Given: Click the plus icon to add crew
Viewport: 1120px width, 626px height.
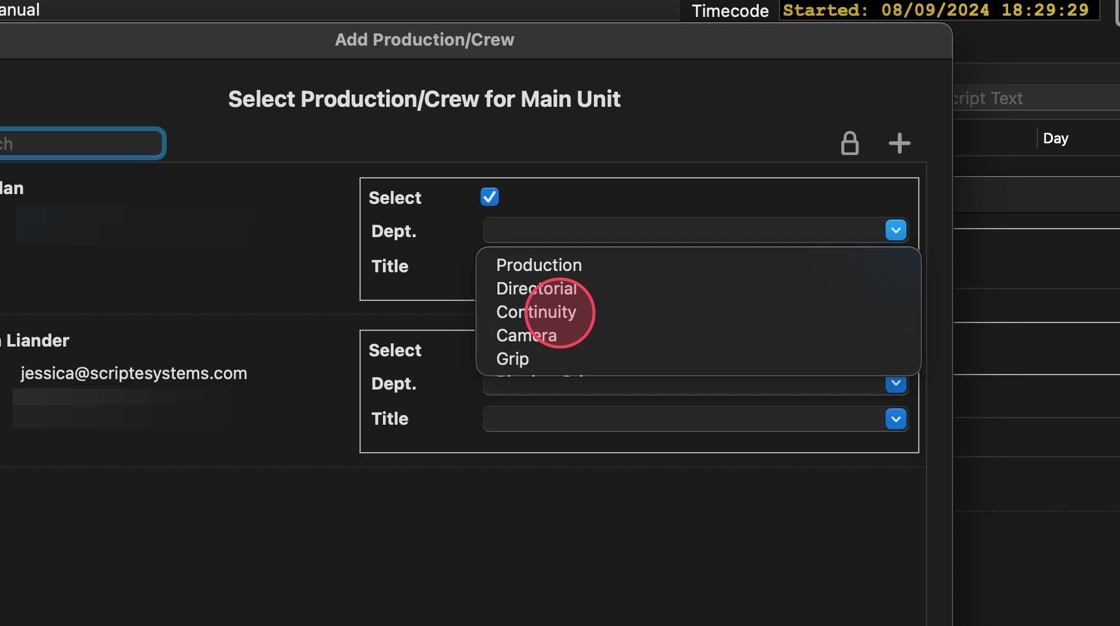Looking at the screenshot, I should [x=899, y=143].
